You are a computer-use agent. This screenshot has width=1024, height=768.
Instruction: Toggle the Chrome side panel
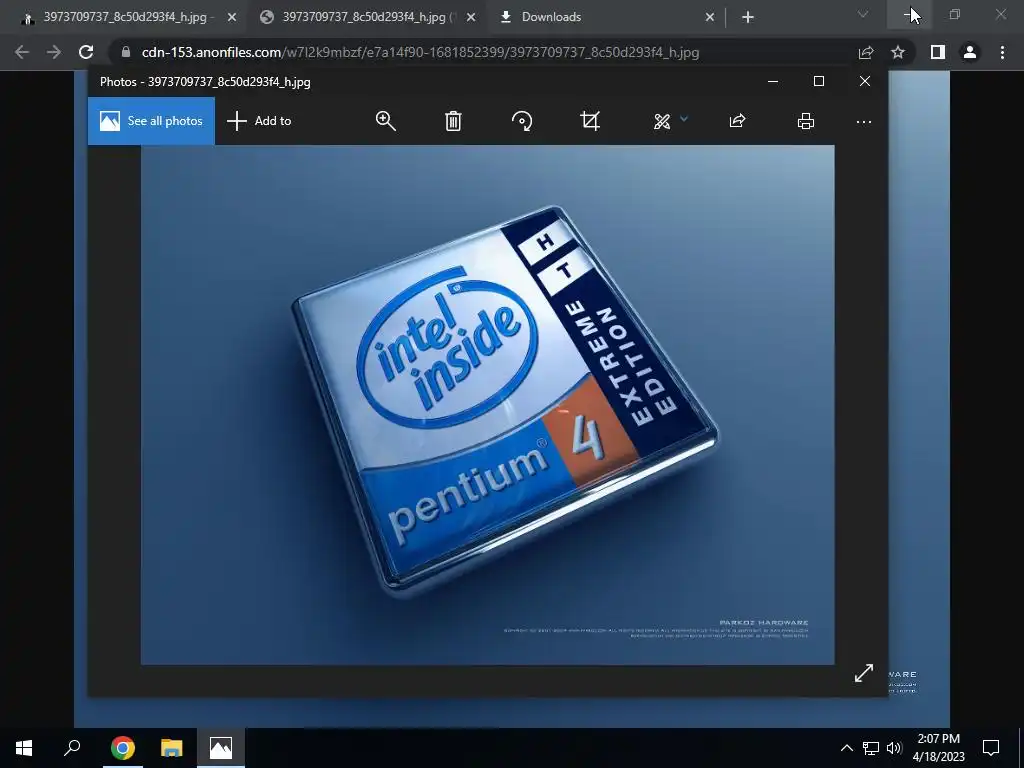coord(938,52)
